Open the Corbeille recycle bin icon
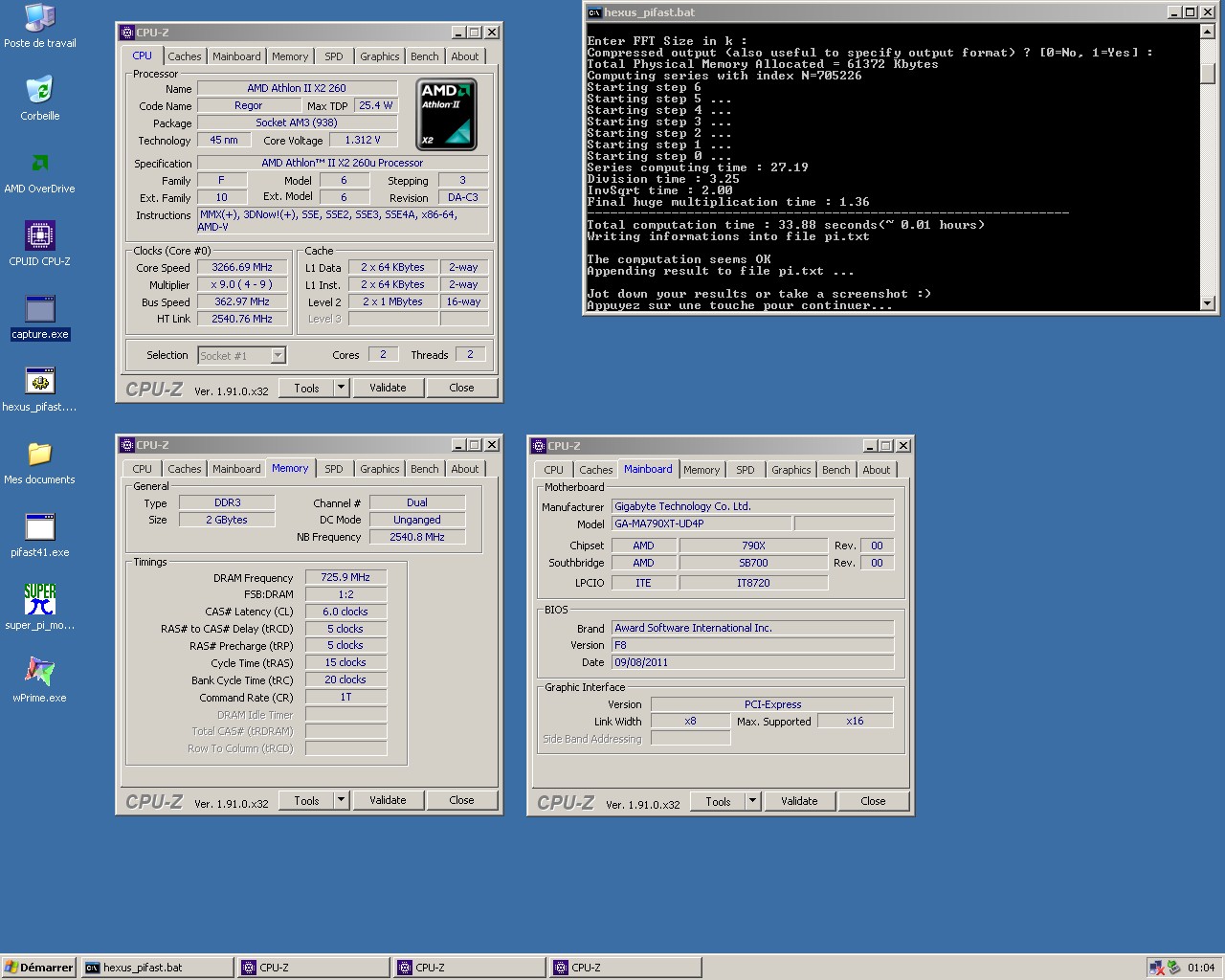The image size is (1225, 980). click(39, 98)
